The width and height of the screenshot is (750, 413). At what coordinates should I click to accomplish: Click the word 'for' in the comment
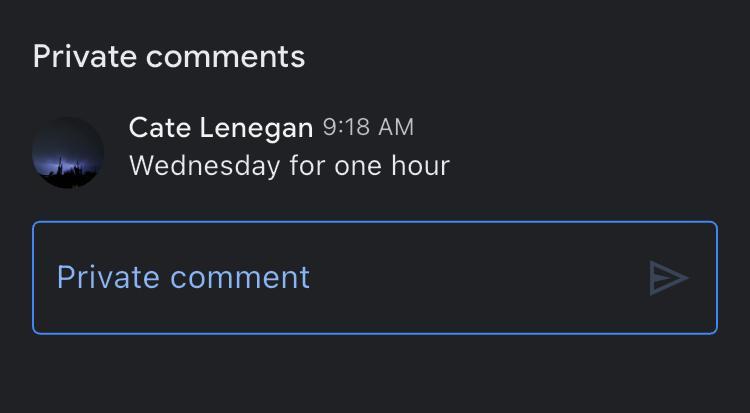[x=307, y=165]
